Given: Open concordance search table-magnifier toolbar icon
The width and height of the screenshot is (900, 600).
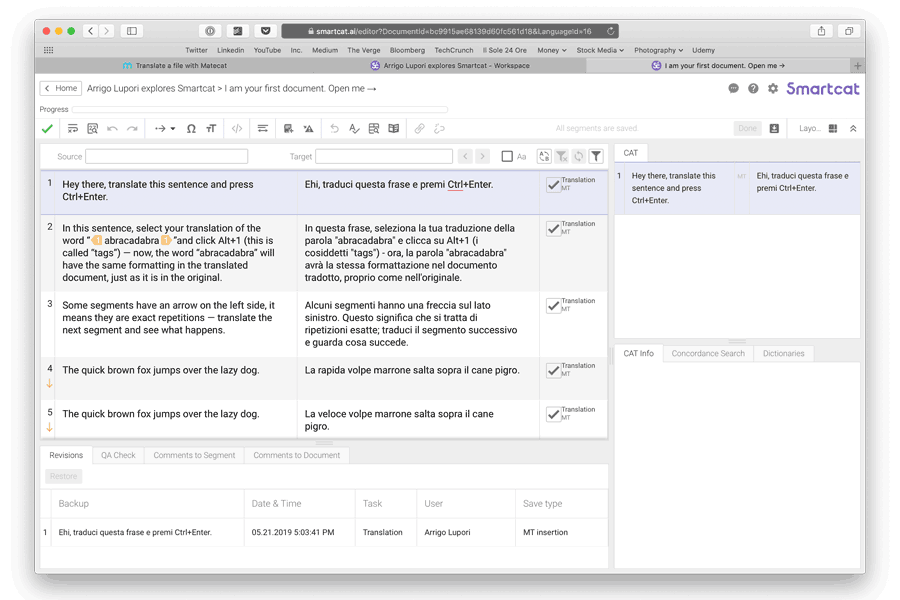Looking at the screenshot, I should tap(374, 129).
